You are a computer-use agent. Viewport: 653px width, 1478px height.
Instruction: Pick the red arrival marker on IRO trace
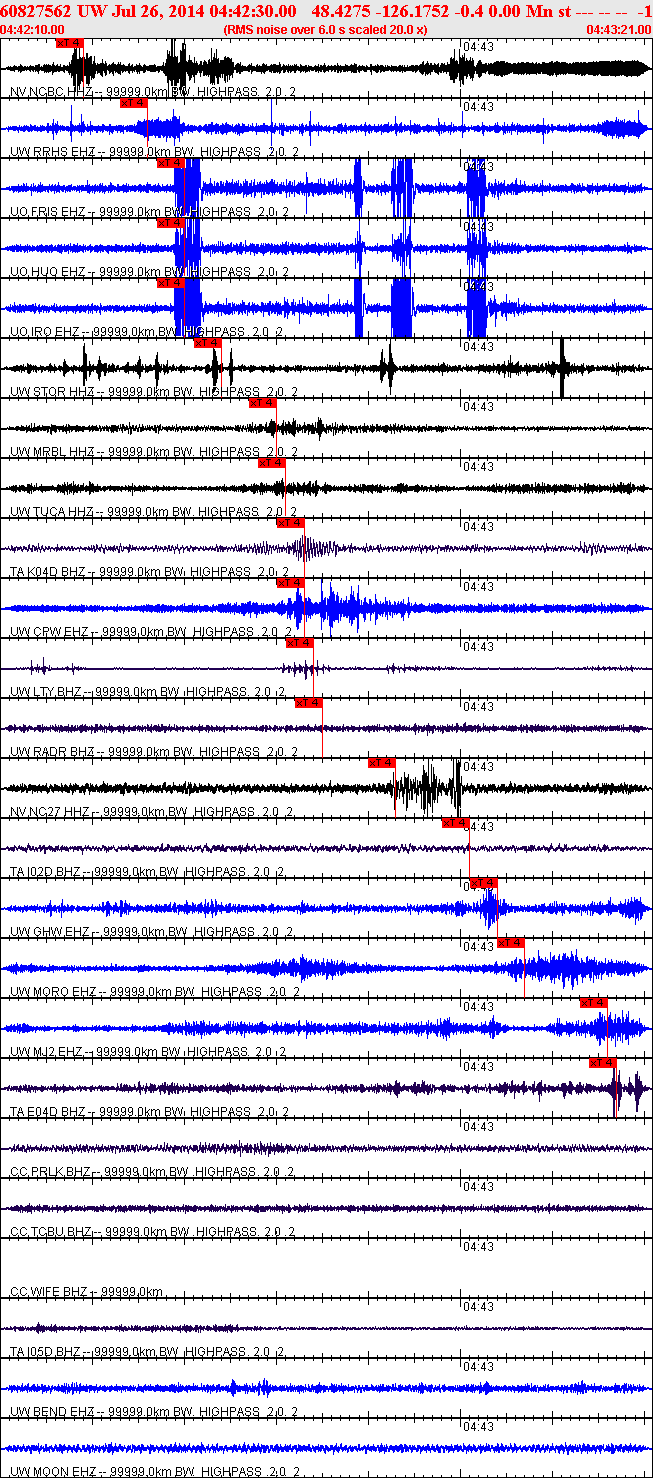coord(171,283)
